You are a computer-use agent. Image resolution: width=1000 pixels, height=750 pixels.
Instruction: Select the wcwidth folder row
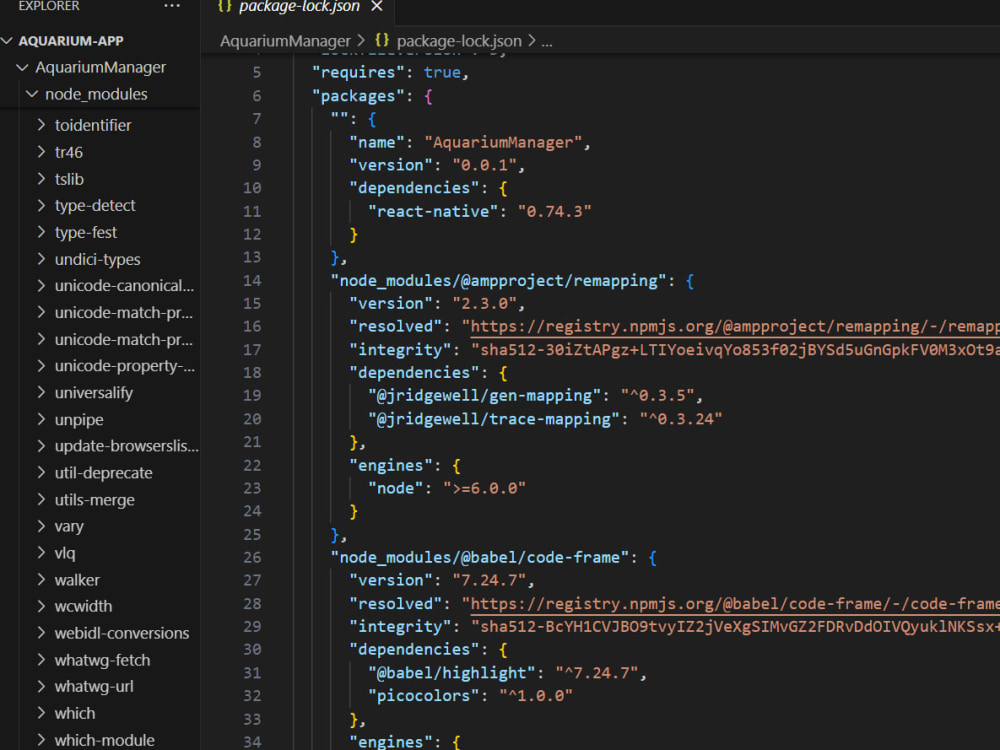[100, 607]
